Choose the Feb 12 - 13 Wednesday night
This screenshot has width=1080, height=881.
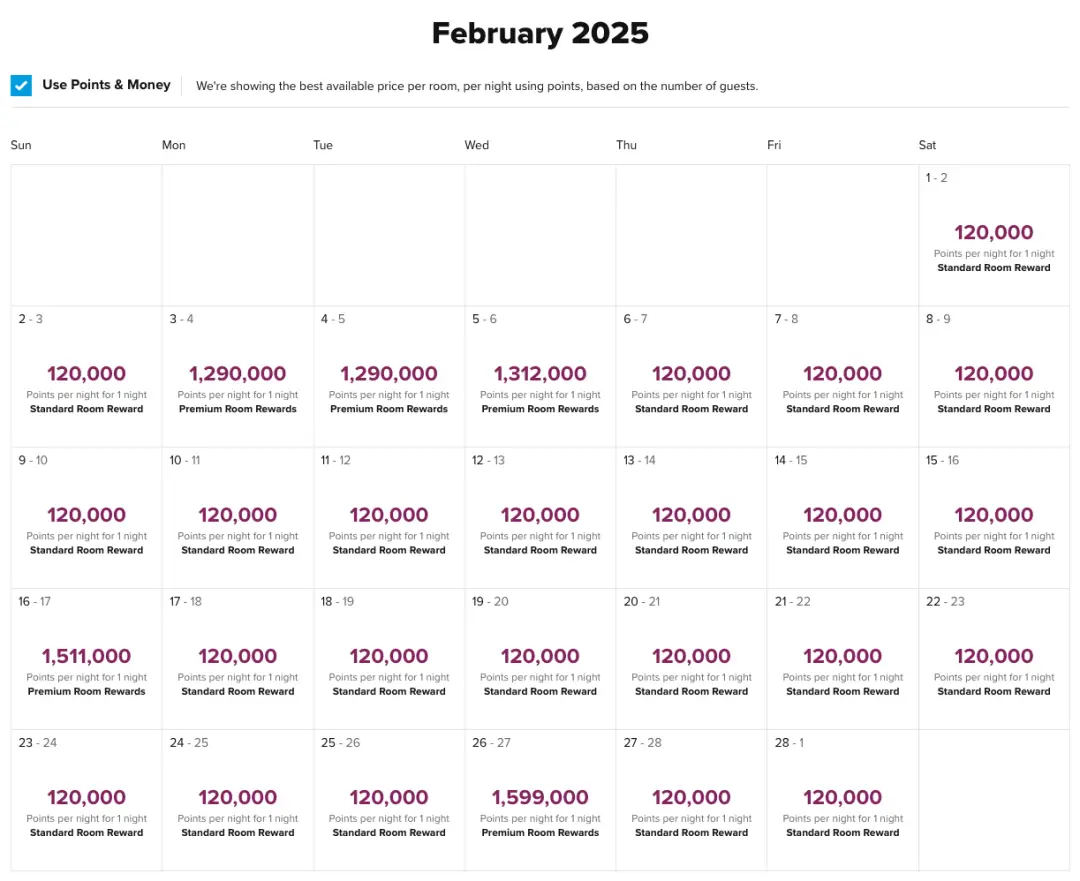click(540, 519)
